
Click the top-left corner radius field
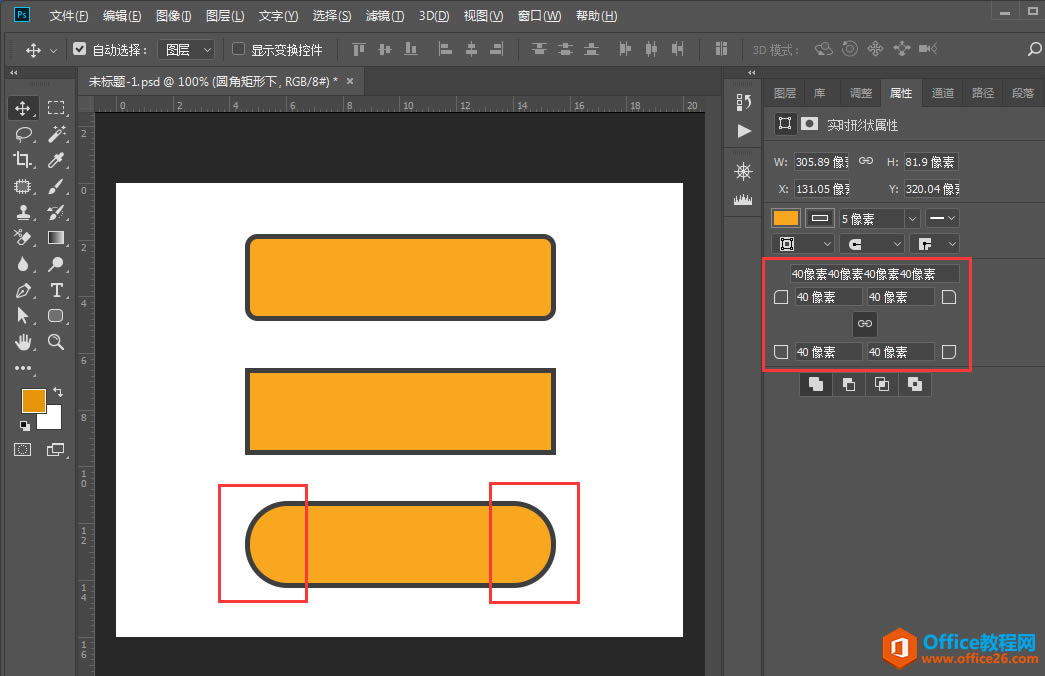(x=828, y=297)
